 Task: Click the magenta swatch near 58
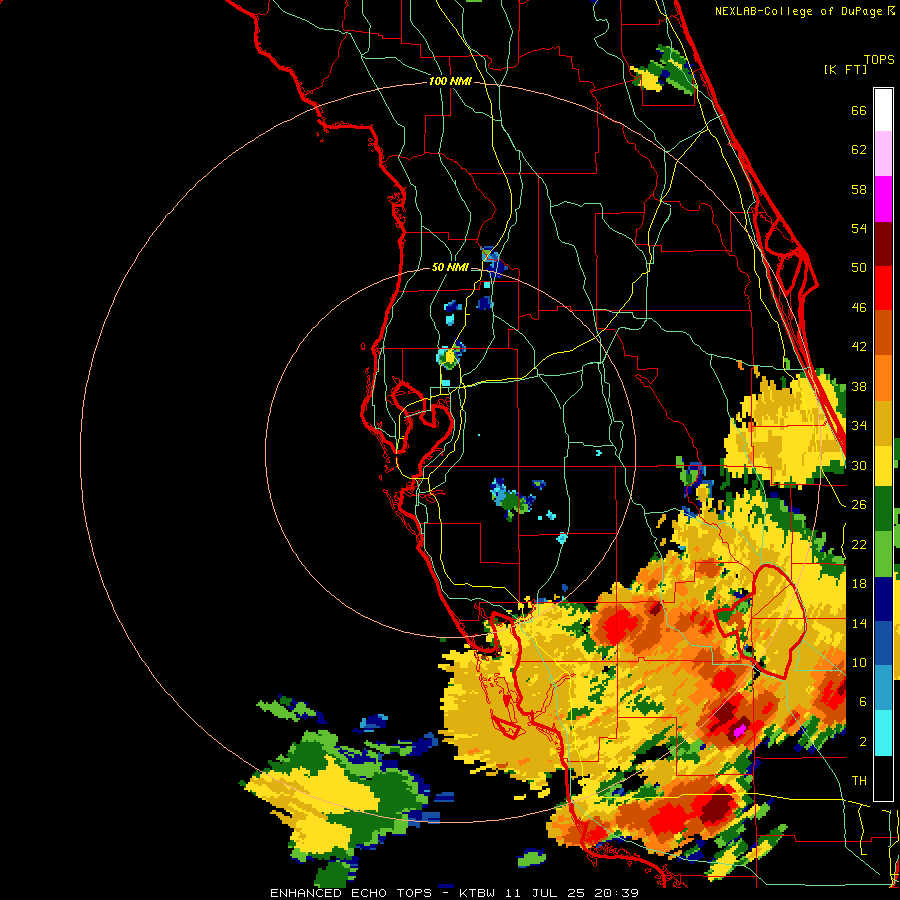[883, 199]
